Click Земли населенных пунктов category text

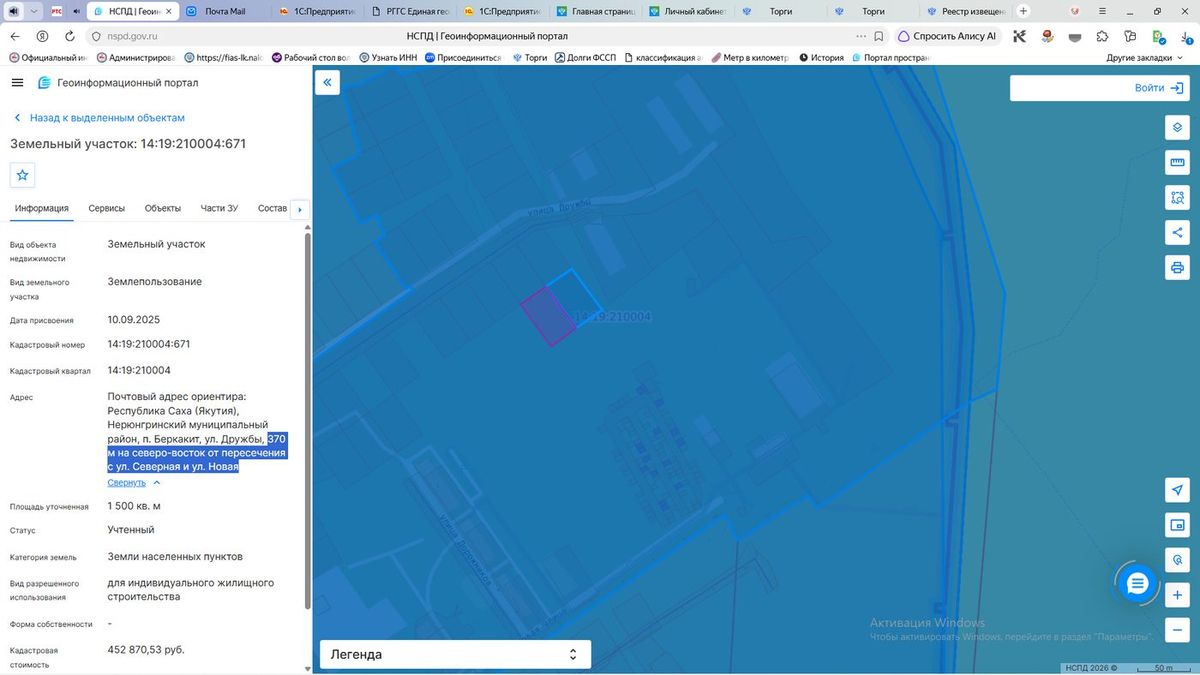coord(175,557)
